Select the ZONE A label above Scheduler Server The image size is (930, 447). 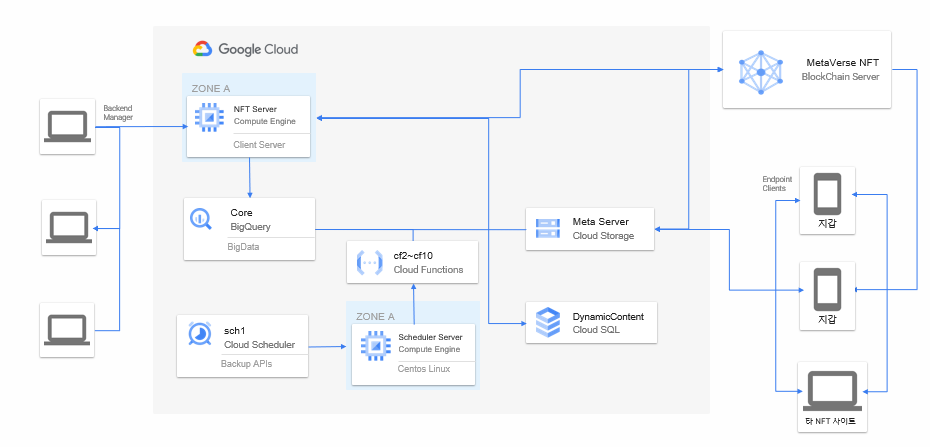coord(375,317)
